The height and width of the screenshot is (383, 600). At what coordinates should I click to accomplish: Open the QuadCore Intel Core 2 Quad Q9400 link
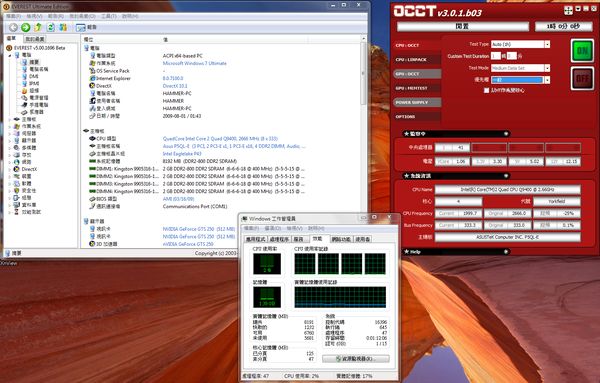(220, 139)
